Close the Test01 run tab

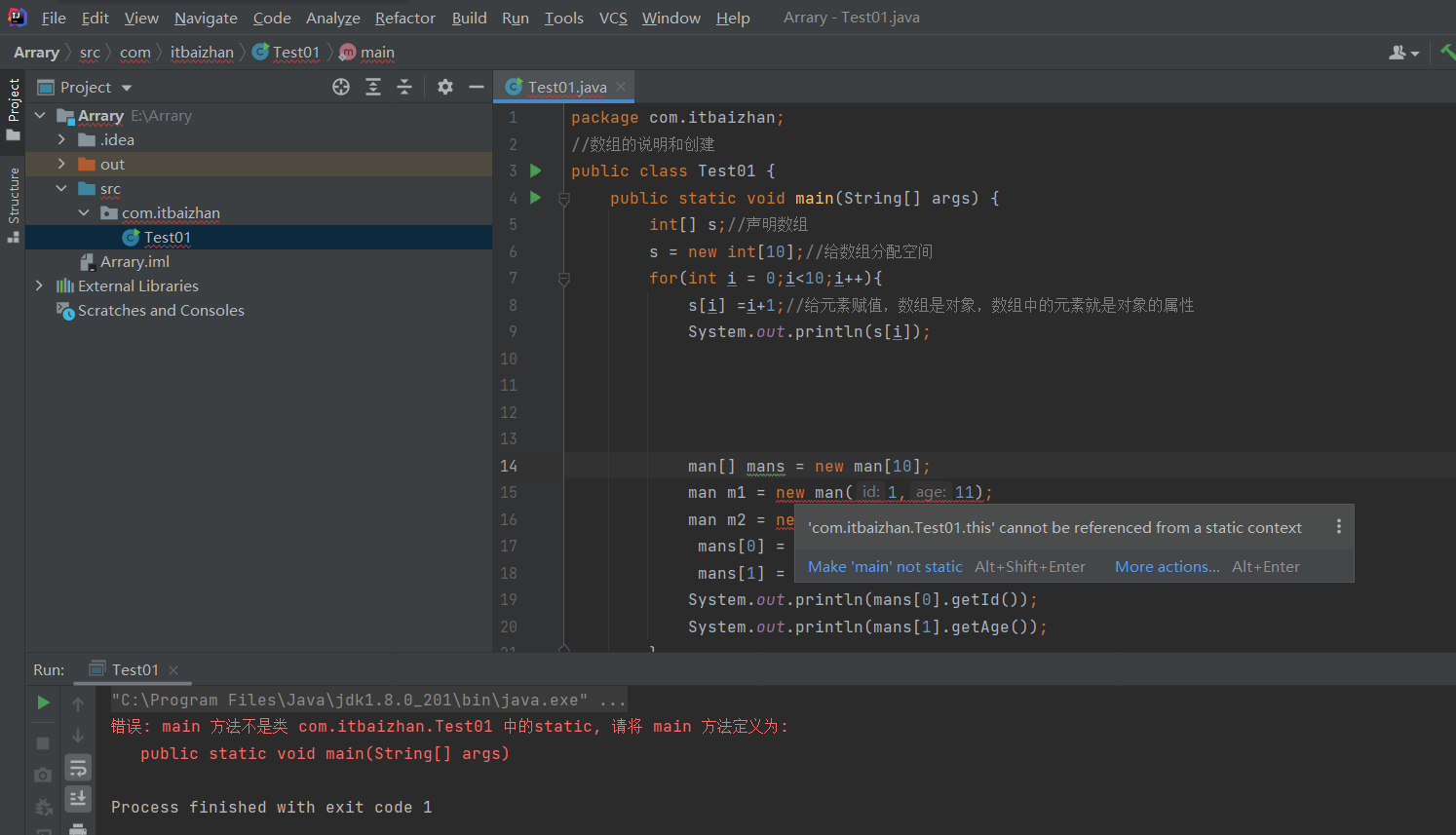tap(173, 669)
